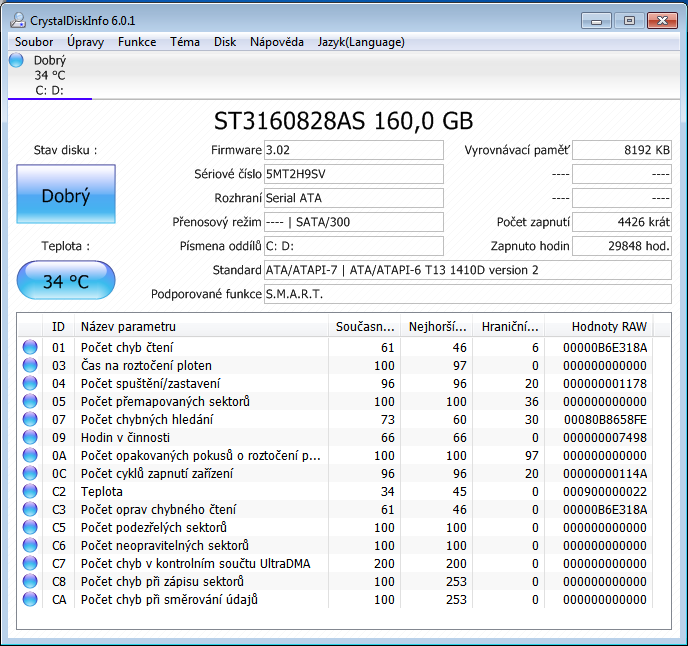Image resolution: width=688 pixels, height=646 pixels.
Task: Click the Firmware field showing 3.02
Action: pyautogui.click(x=354, y=150)
